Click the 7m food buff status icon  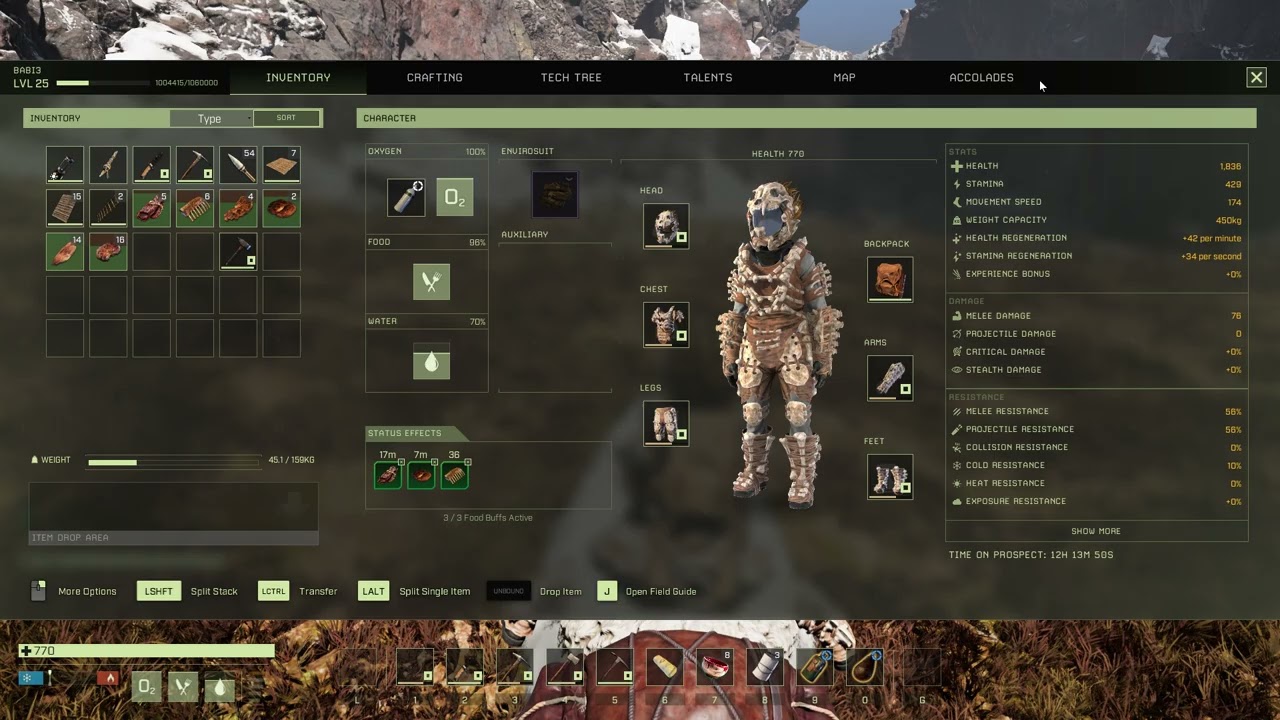[x=421, y=475]
